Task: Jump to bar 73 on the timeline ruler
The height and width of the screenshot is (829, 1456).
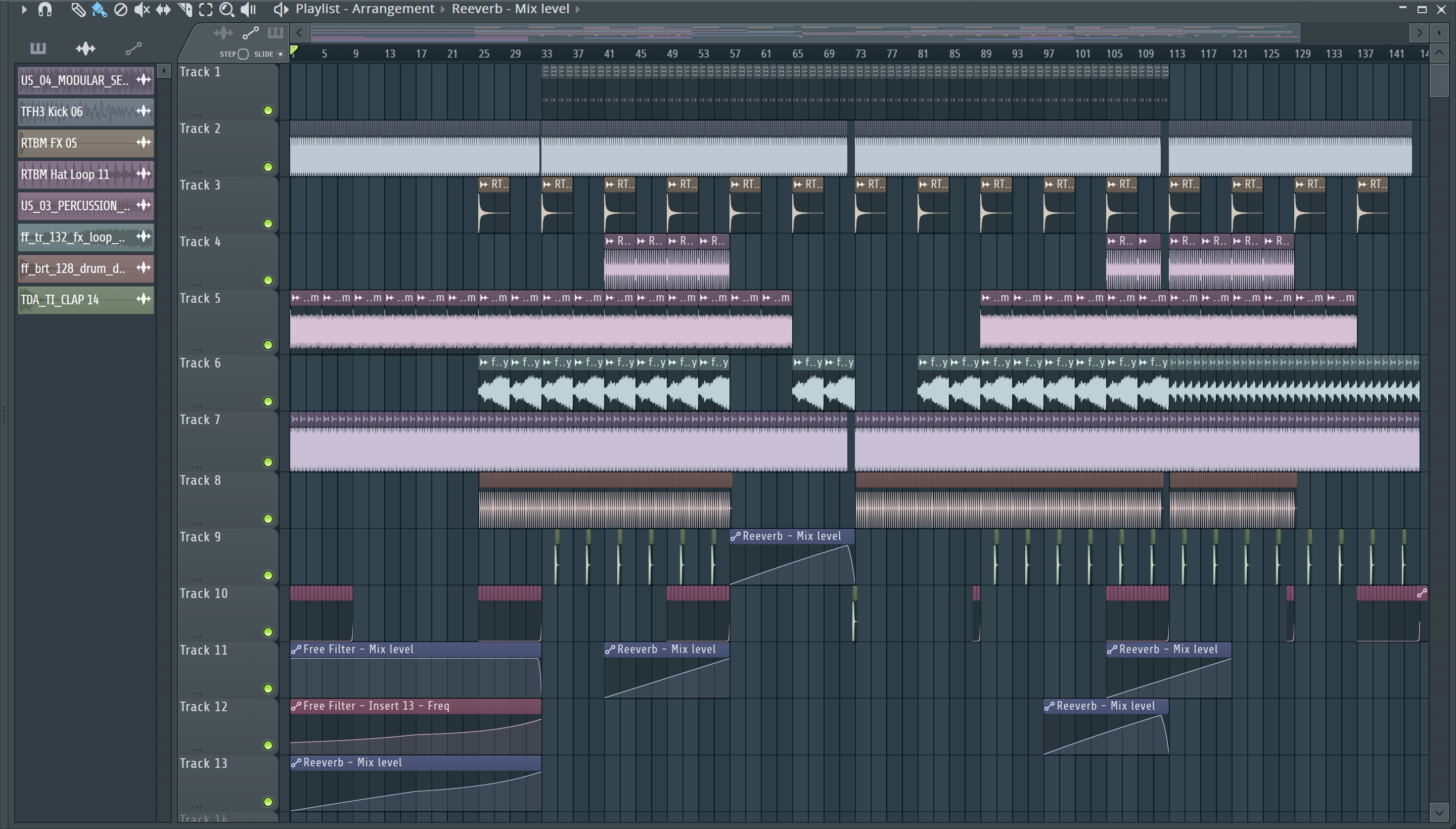Action: click(860, 54)
